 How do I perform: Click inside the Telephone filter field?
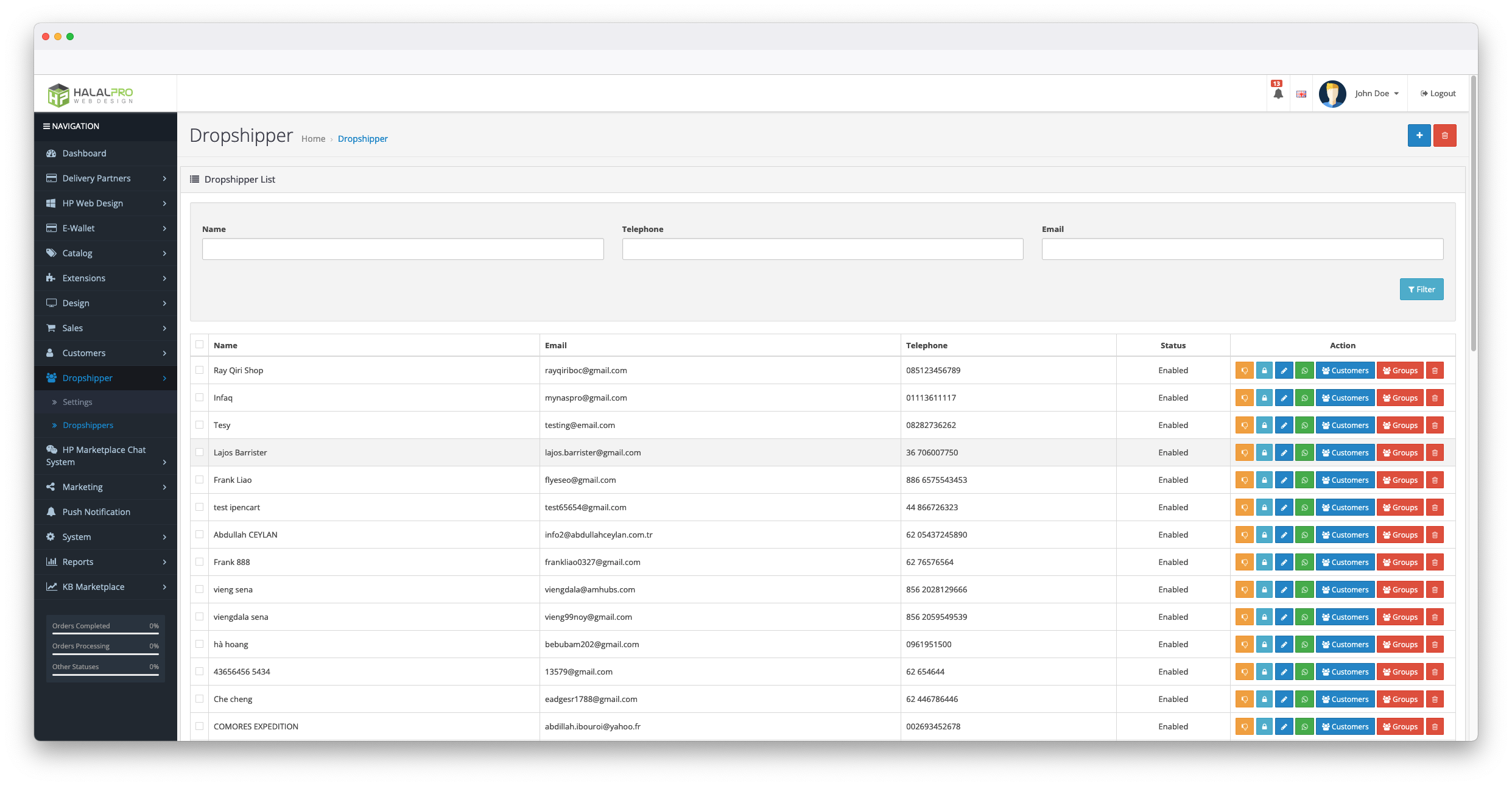(x=822, y=248)
